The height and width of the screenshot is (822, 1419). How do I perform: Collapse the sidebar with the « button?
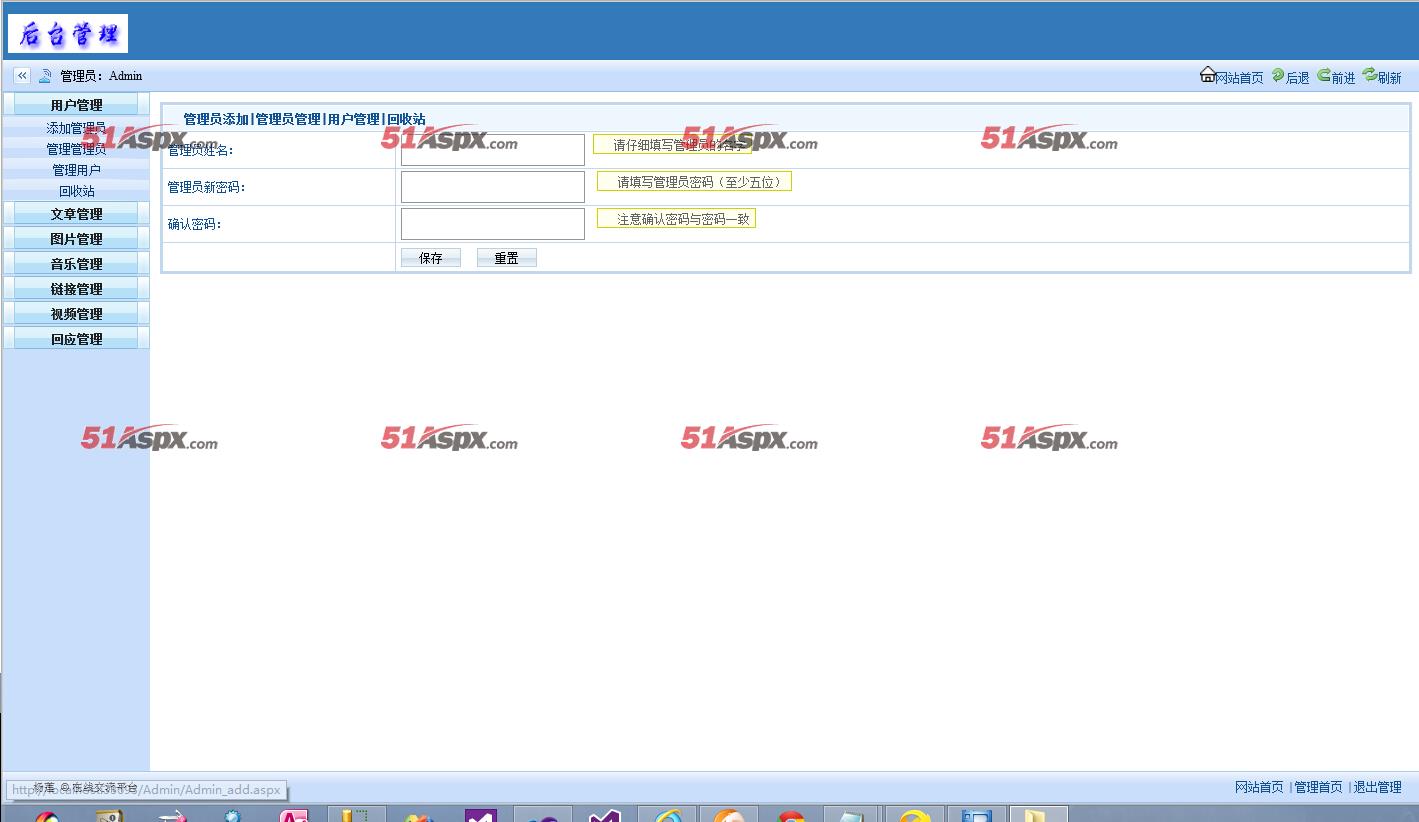(x=22, y=75)
